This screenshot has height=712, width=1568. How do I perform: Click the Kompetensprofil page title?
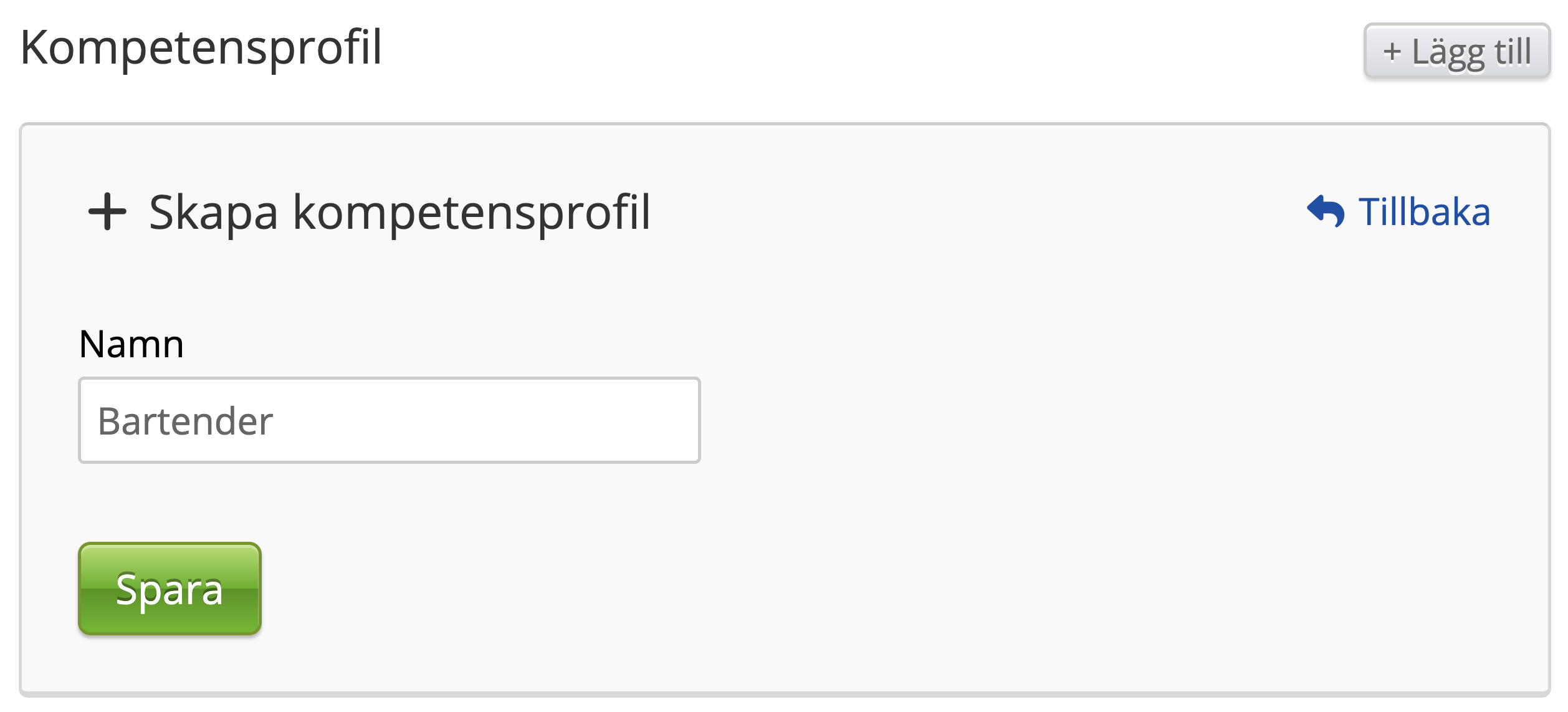[201, 47]
